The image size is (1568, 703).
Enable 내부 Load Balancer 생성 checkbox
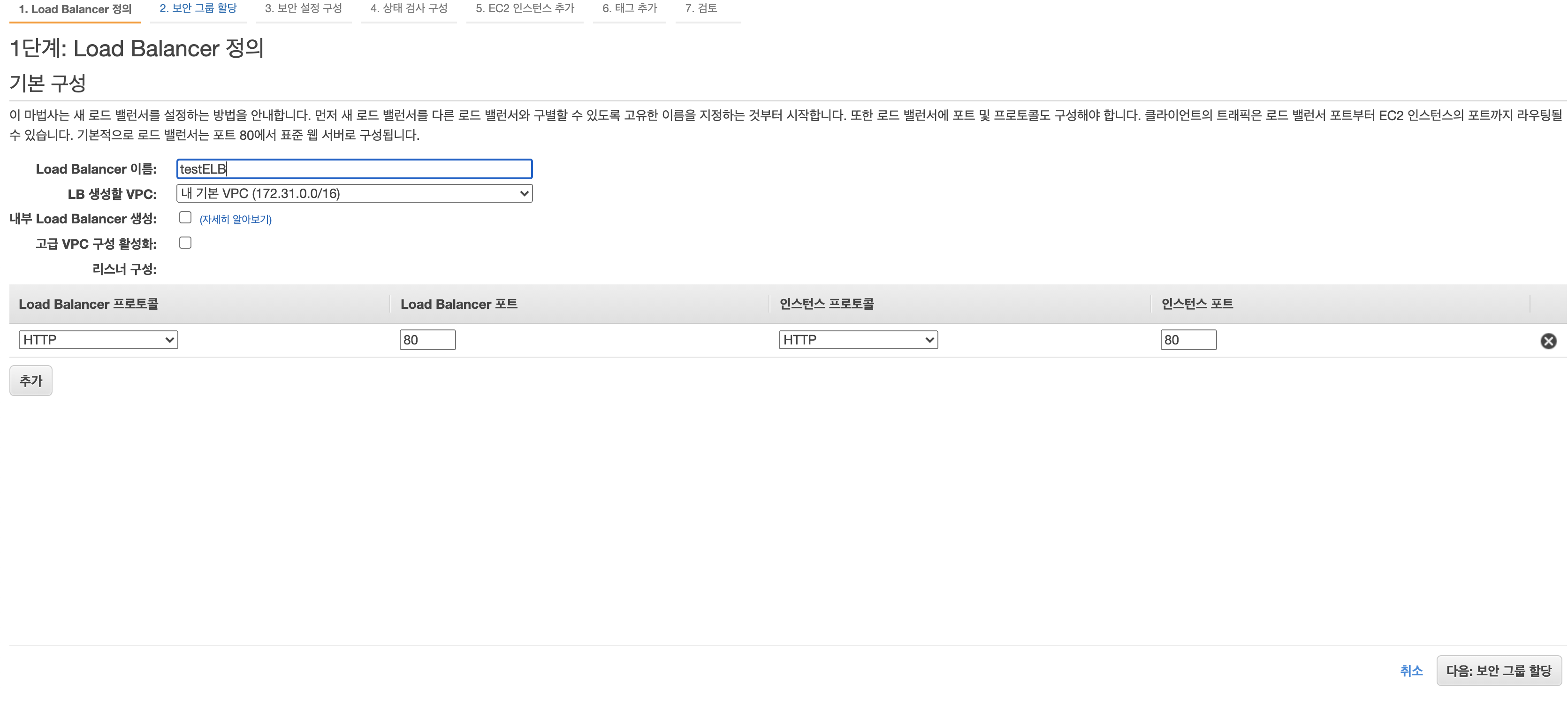pos(185,218)
